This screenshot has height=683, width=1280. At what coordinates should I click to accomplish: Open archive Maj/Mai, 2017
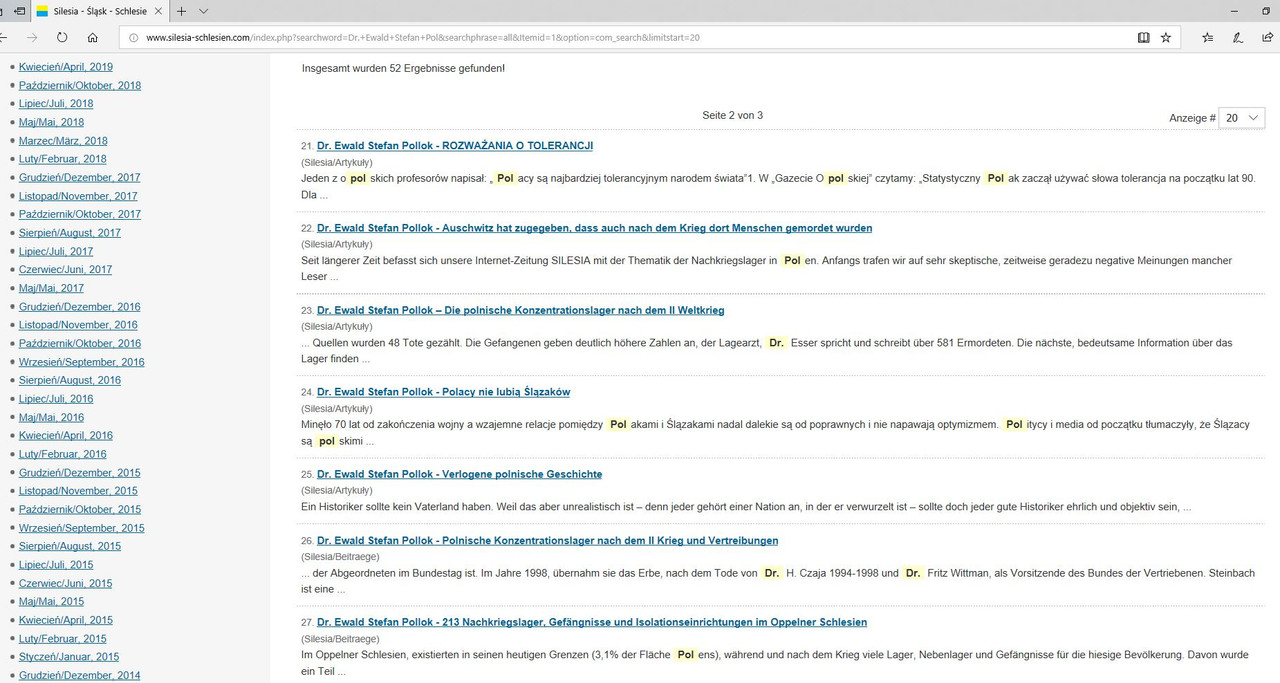(51, 289)
